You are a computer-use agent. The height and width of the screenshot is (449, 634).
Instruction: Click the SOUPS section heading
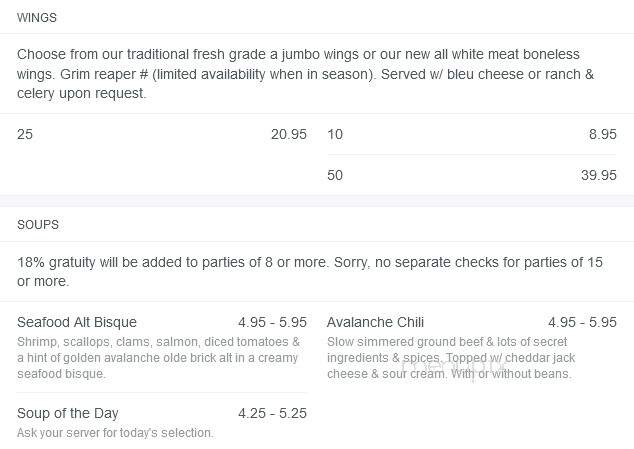(x=38, y=224)
